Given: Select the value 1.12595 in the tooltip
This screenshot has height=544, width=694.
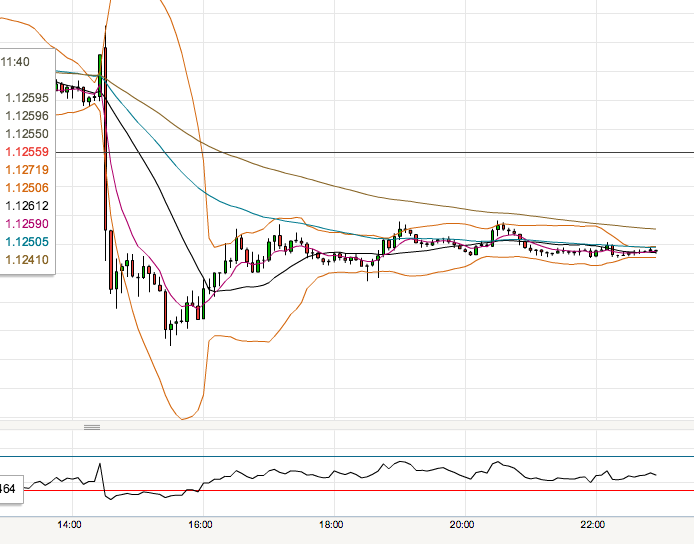Looking at the screenshot, I should tap(27, 98).
